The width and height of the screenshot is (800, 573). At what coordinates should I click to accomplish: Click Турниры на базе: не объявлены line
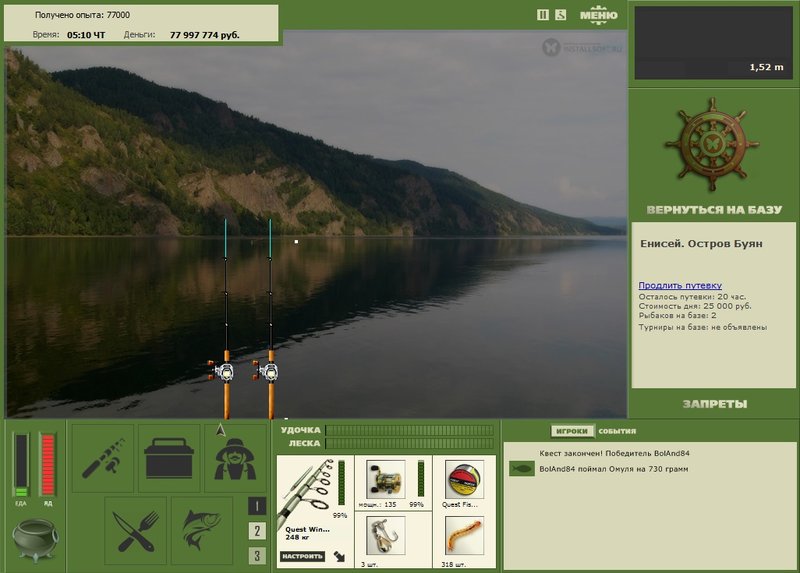(703, 327)
